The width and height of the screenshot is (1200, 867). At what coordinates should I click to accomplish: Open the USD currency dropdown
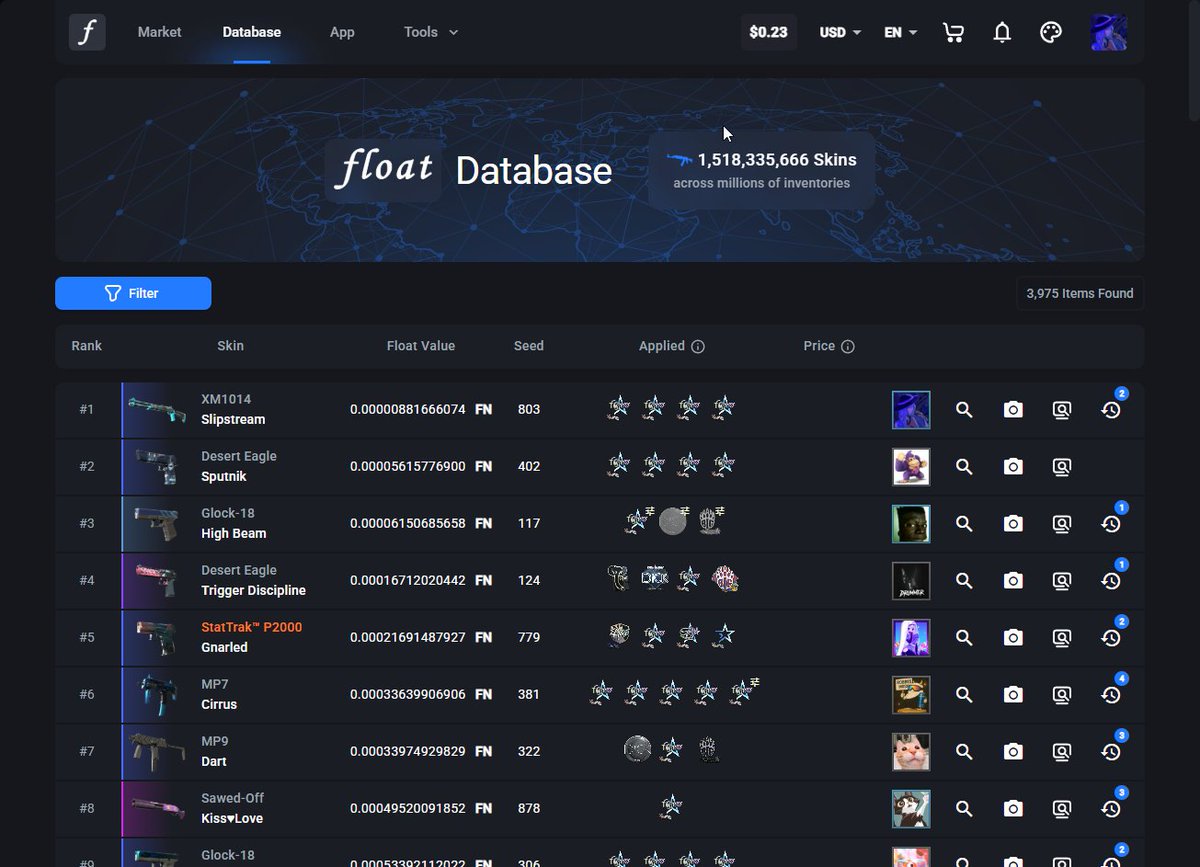coord(840,32)
